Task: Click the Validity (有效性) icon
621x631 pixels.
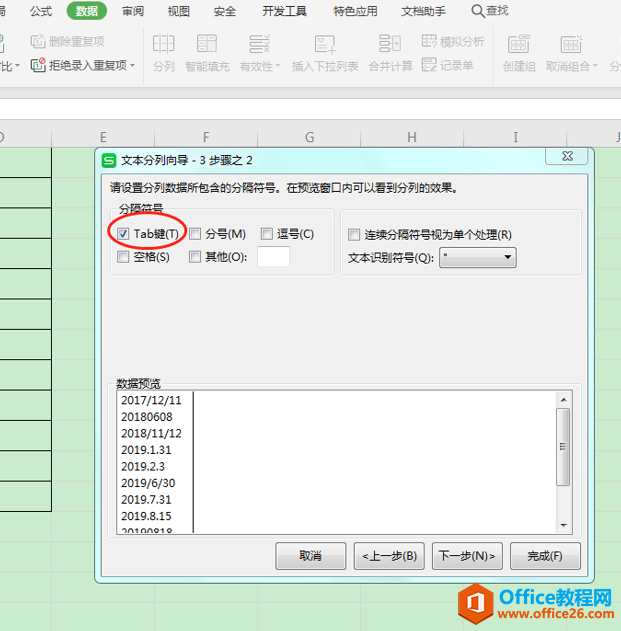Action: (260, 43)
